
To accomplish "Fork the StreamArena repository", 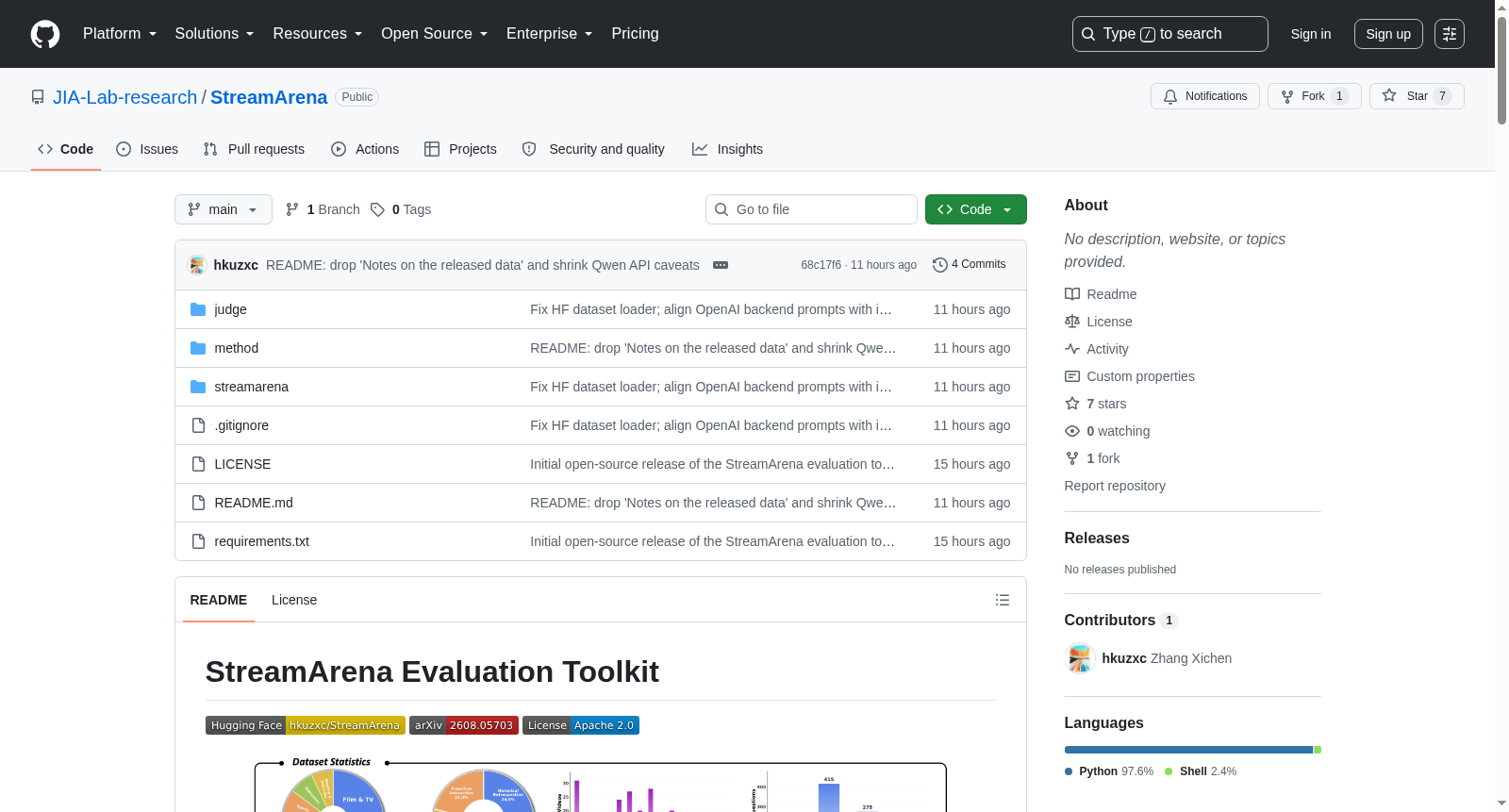I will (x=1314, y=96).
